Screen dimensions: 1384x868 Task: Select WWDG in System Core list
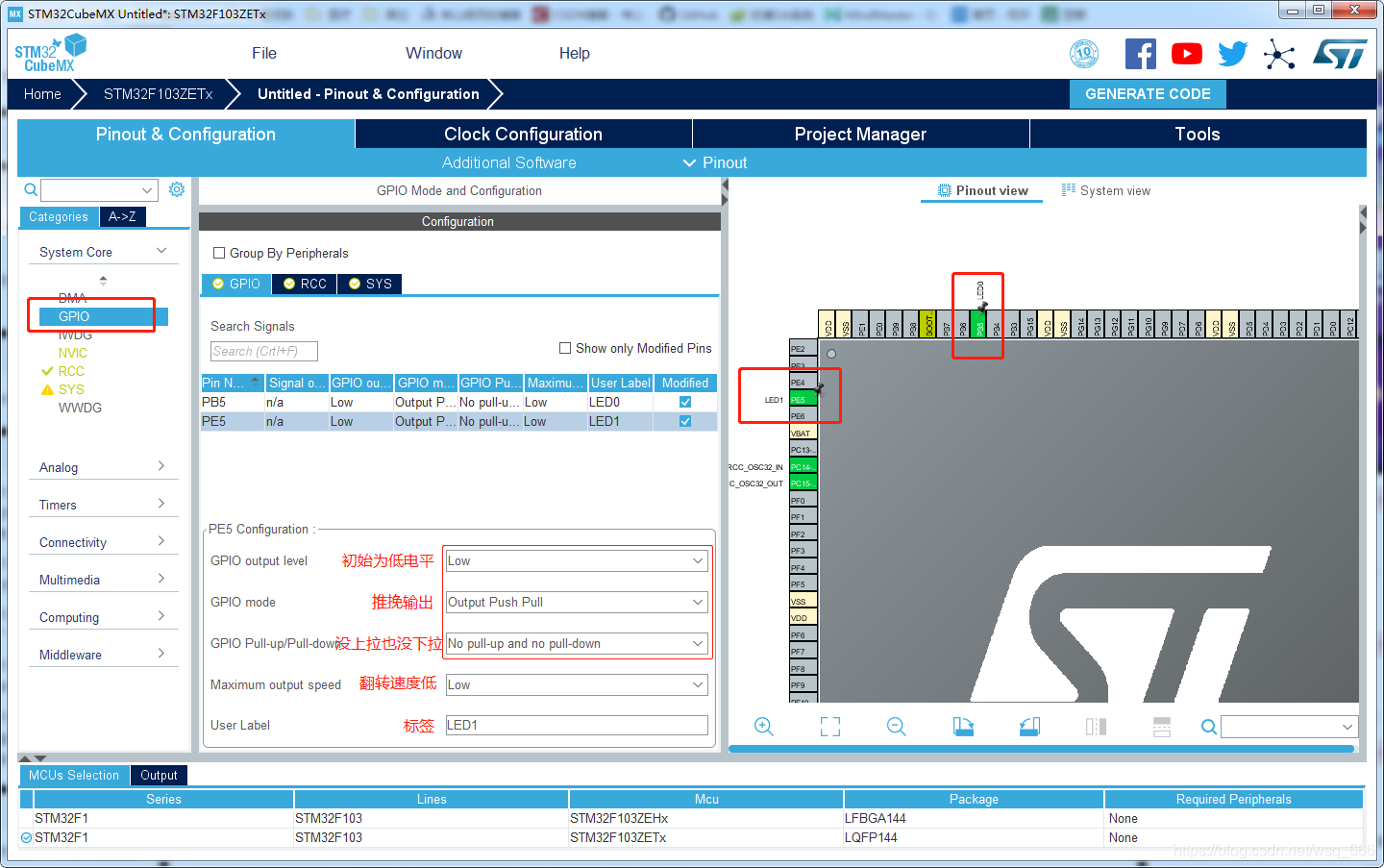tap(80, 408)
